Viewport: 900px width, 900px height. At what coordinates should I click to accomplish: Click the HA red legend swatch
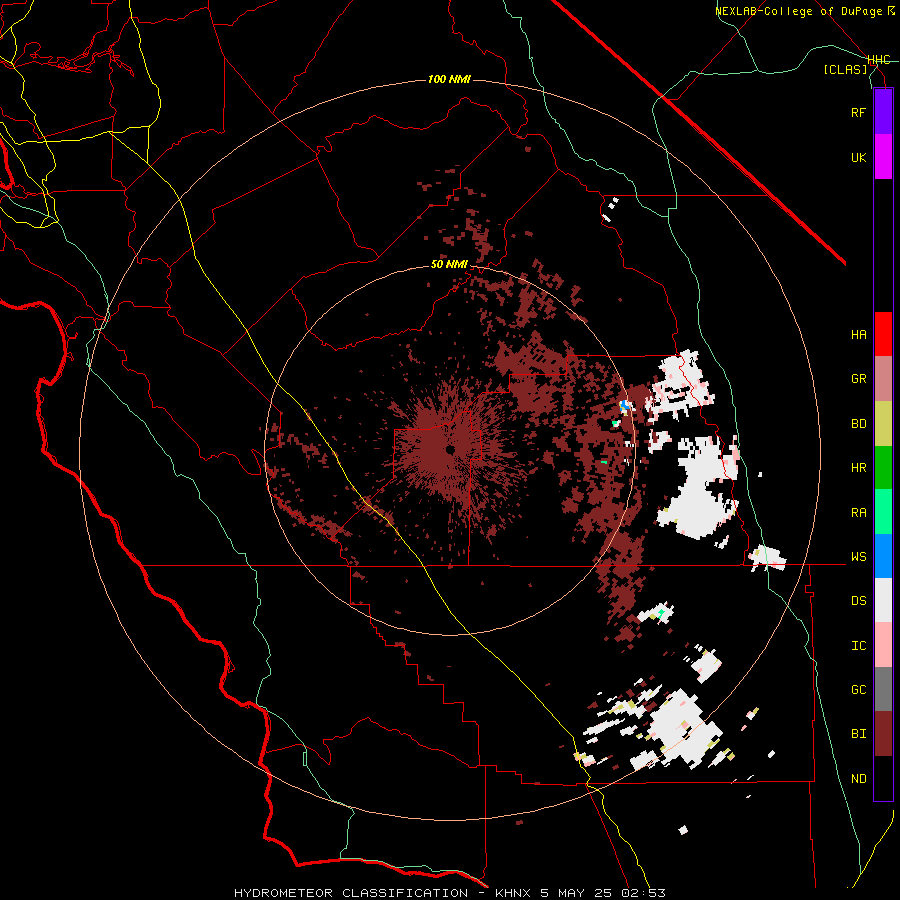pos(883,334)
